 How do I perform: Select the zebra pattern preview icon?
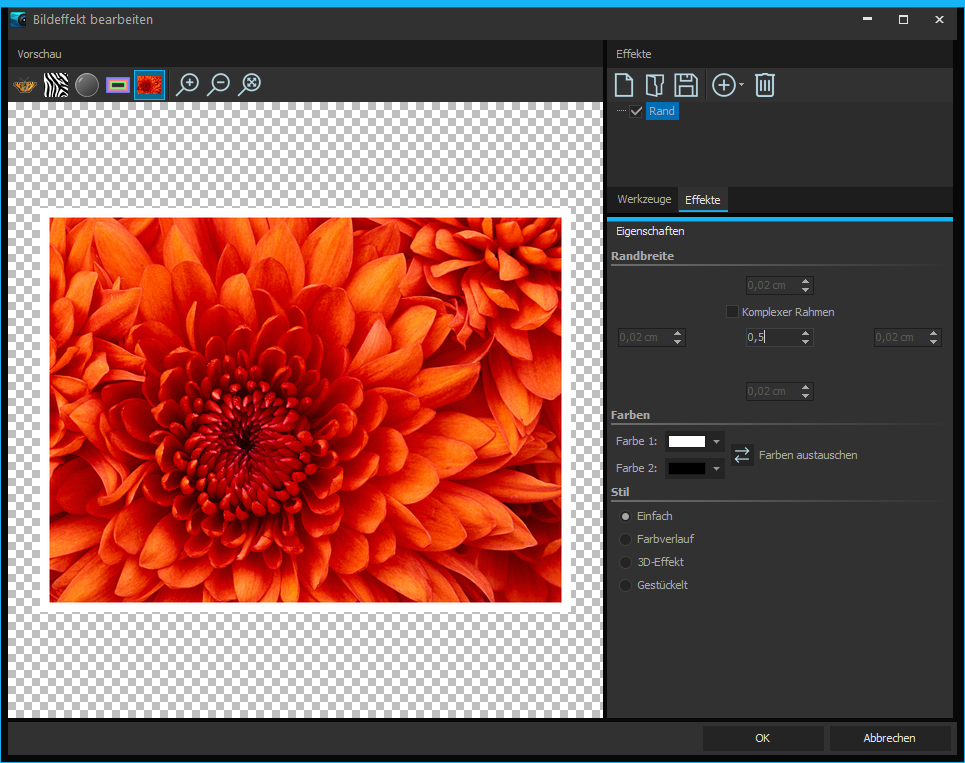click(56, 86)
